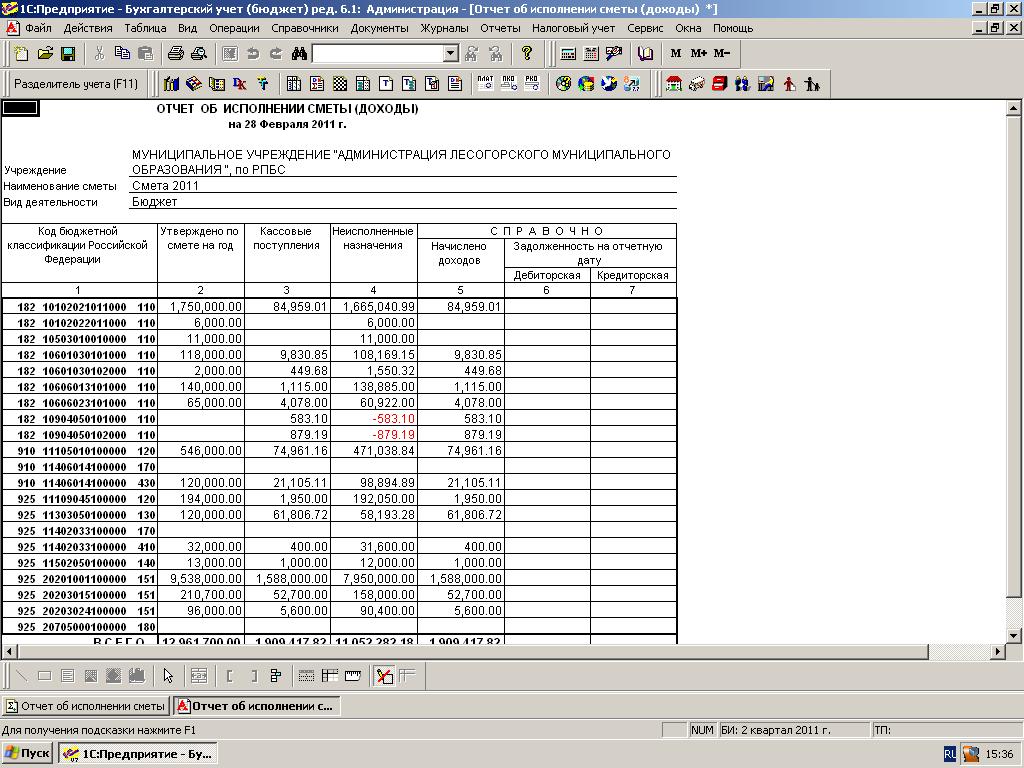Click the yellow question mark Help icon
This screenshot has width=1024, height=768.
click(x=527, y=54)
